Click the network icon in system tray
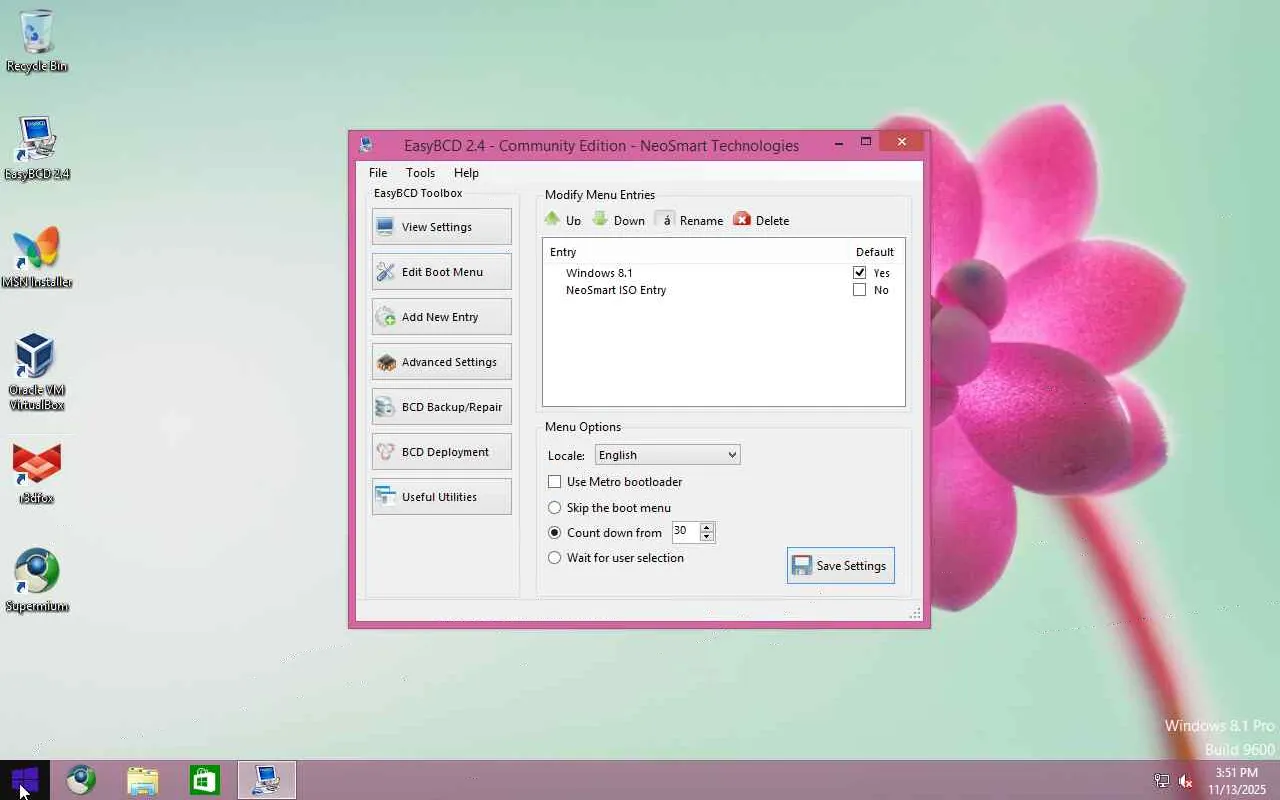Screen dimensions: 1280x800 (x=1162, y=781)
